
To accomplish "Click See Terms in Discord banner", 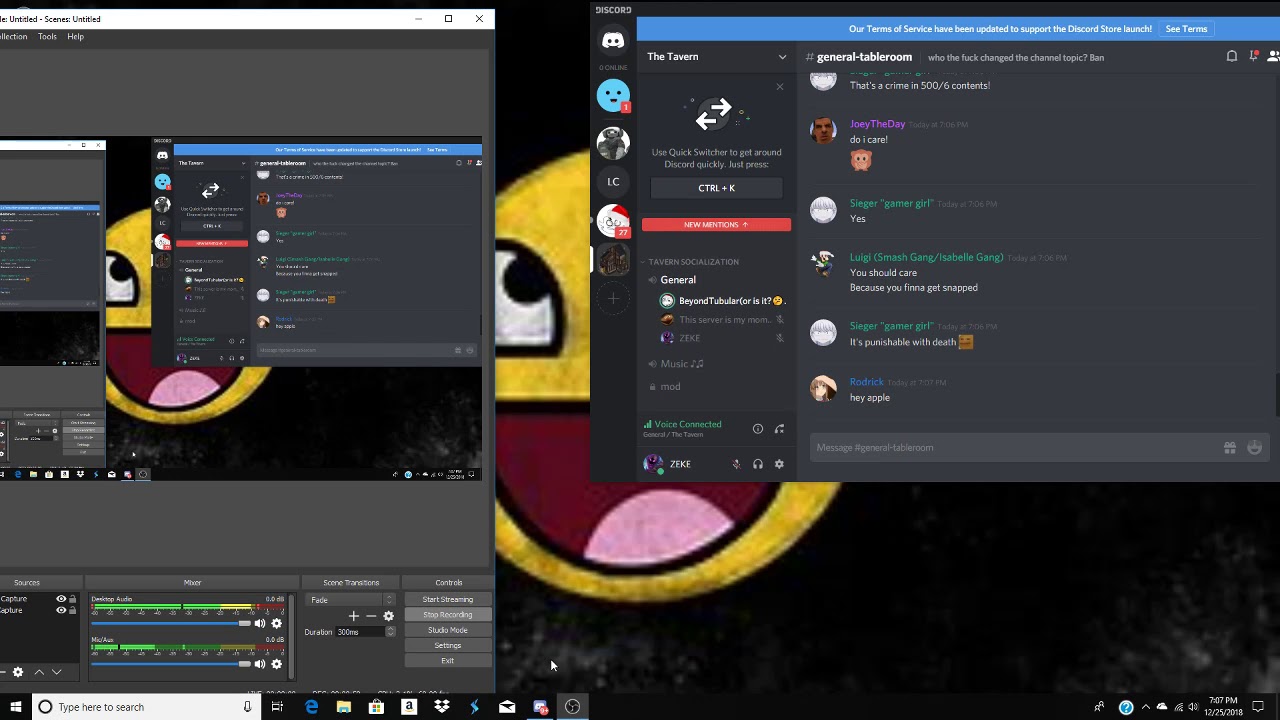I will coord(1186,29).
